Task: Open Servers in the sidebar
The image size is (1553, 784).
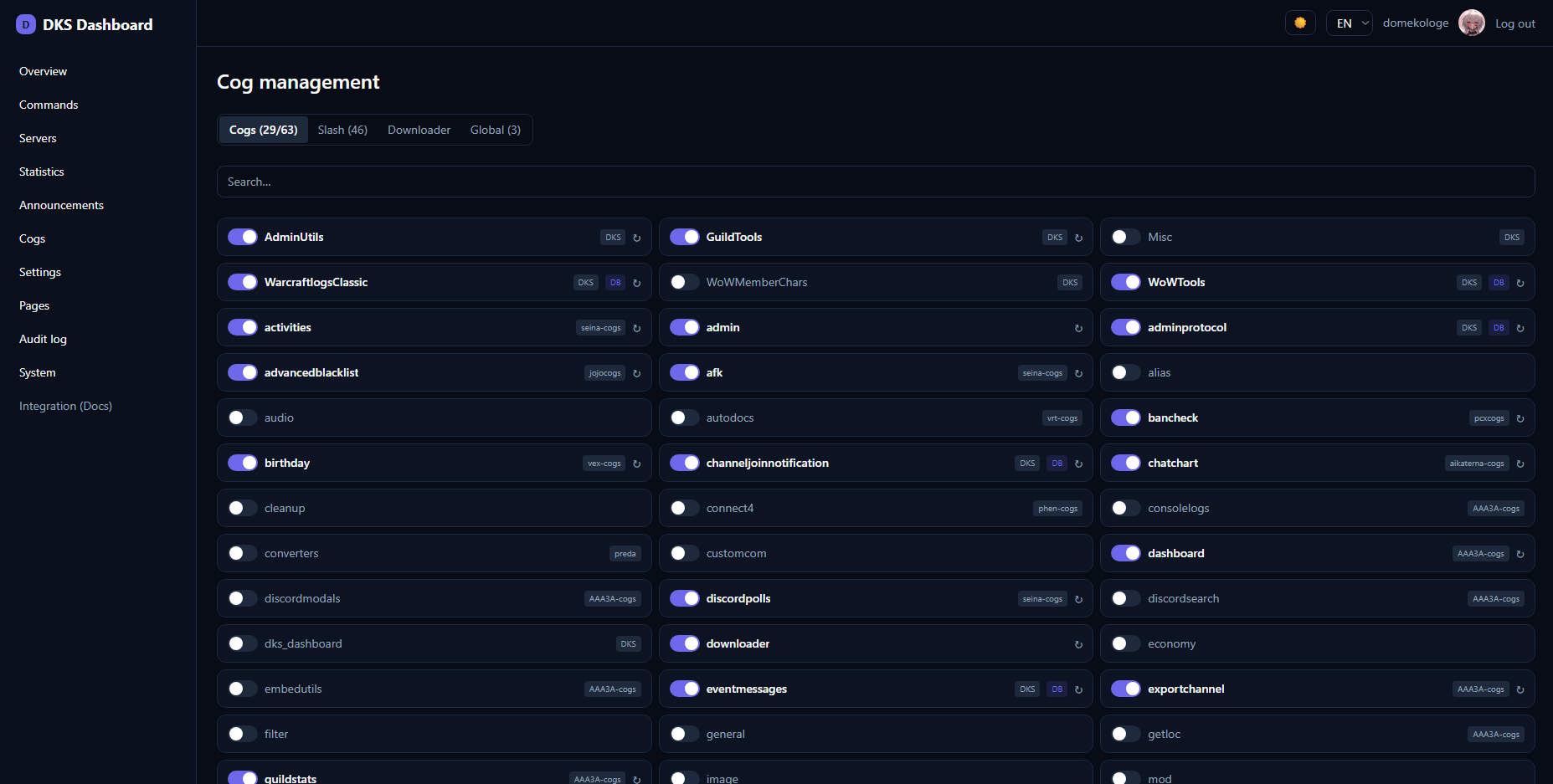Action: (x=38, y=138)
